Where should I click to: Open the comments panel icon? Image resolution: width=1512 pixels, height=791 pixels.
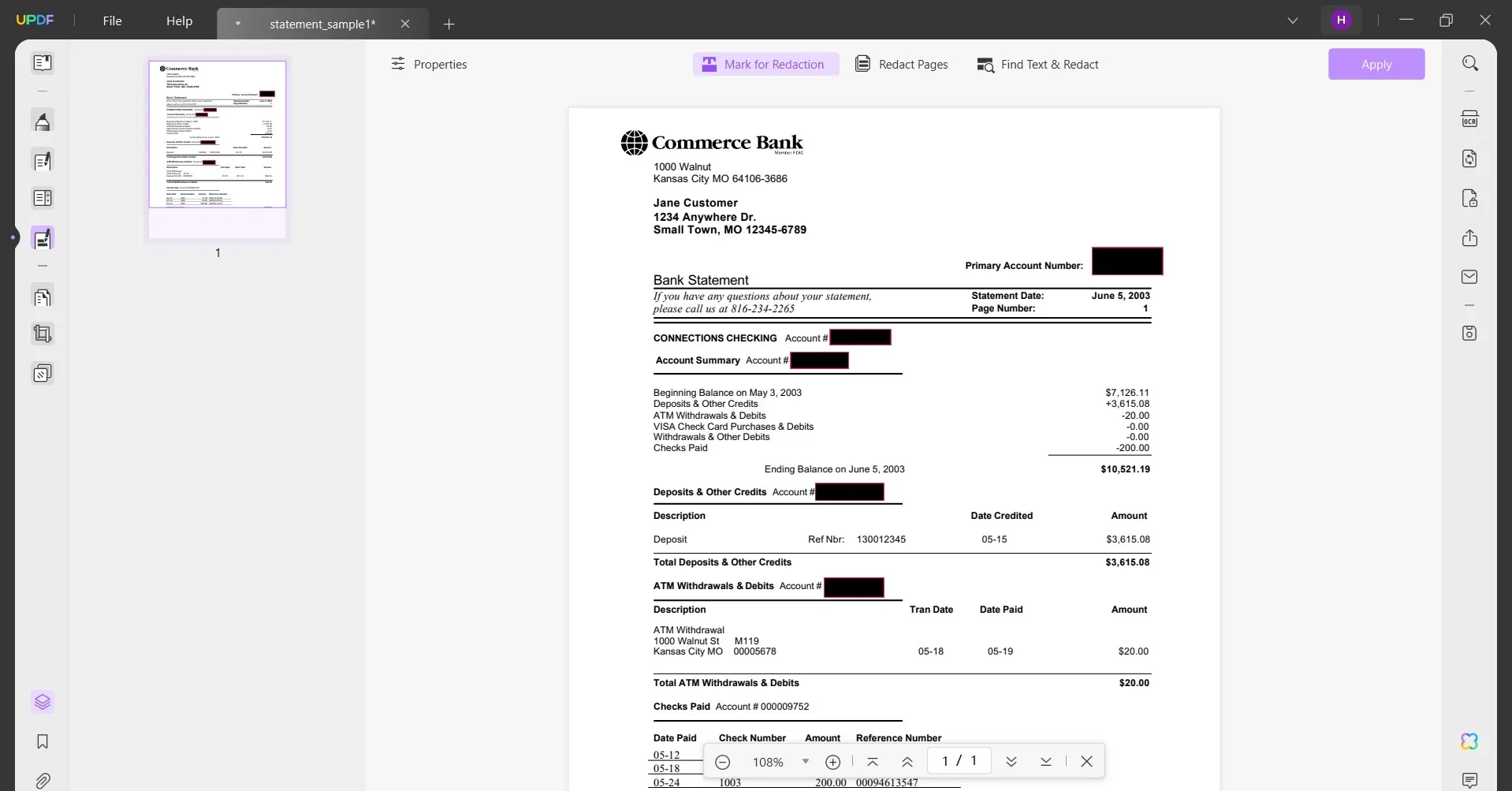pos(1469,781)
